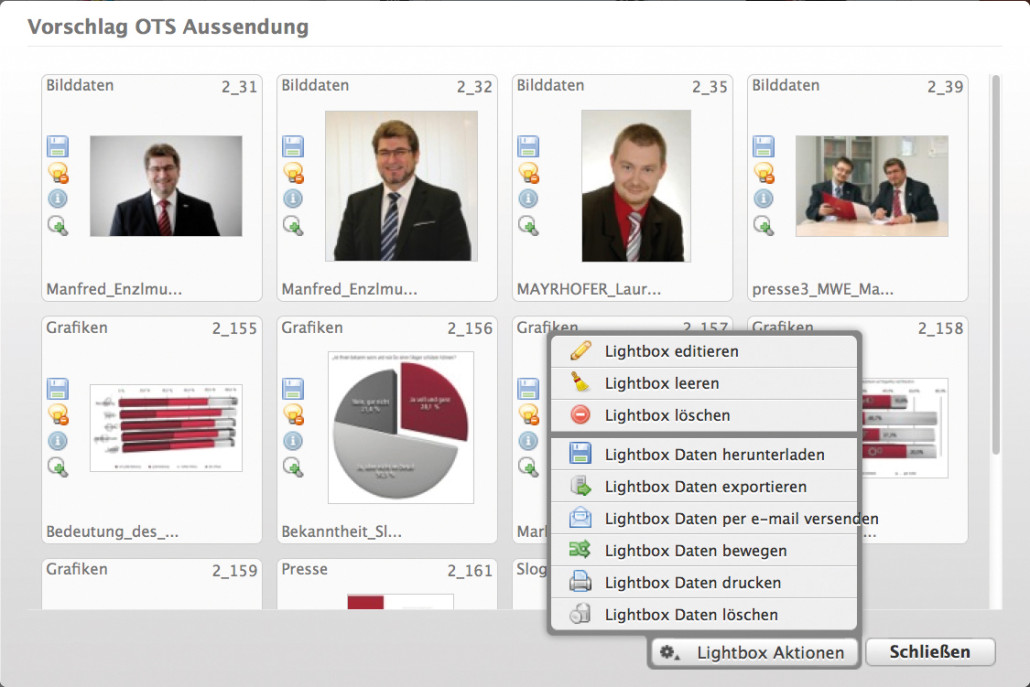Show details with info icon on card 2_35
This screenshot has width=1030, height=687.
coord(528,198)
